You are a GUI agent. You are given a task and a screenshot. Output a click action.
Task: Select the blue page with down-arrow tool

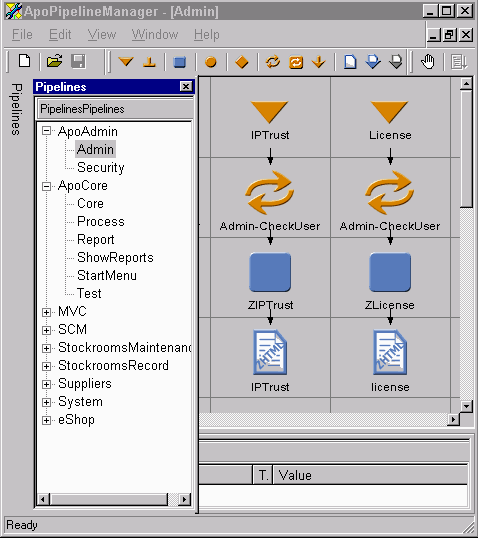373,62
